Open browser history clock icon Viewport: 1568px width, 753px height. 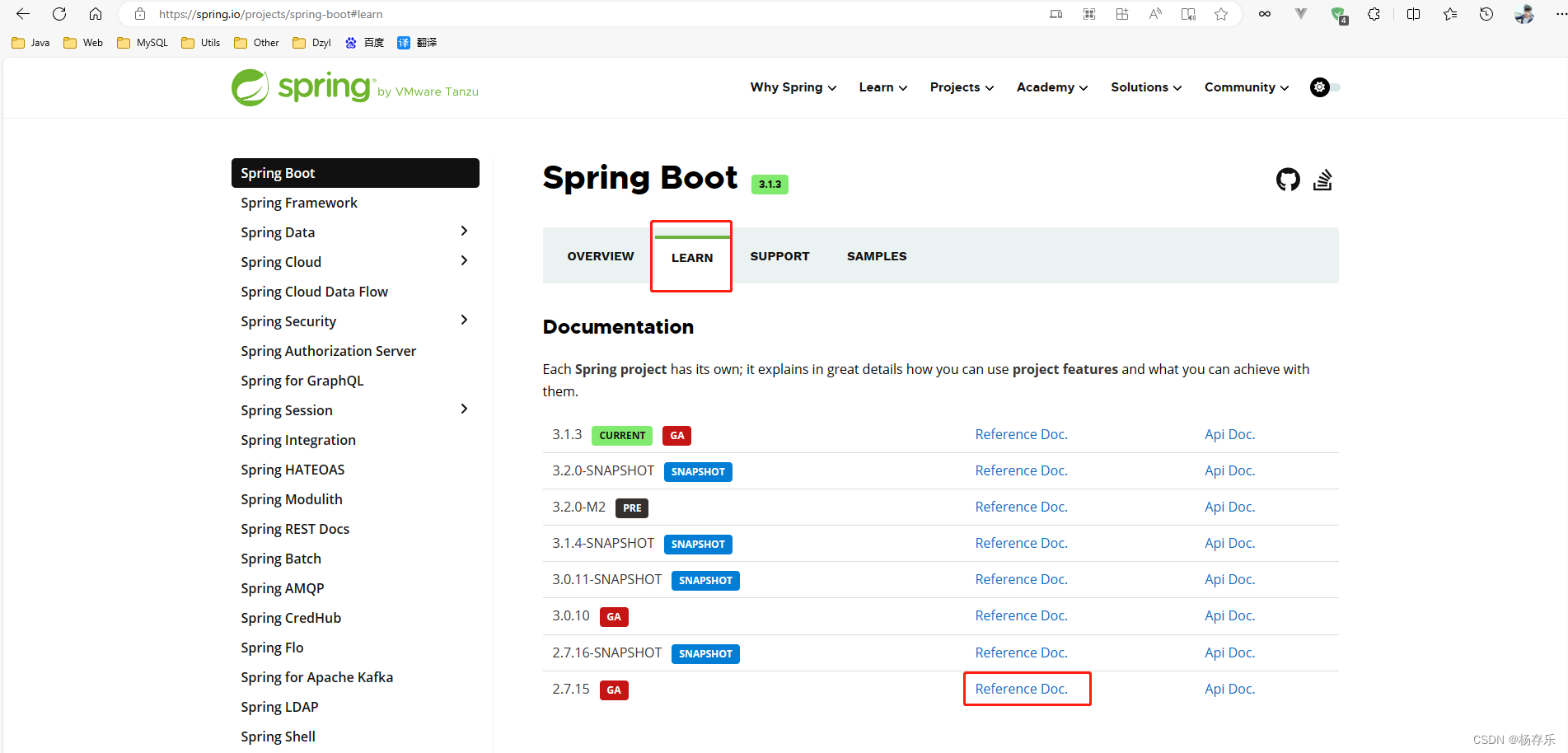[x=1486, y=14]
